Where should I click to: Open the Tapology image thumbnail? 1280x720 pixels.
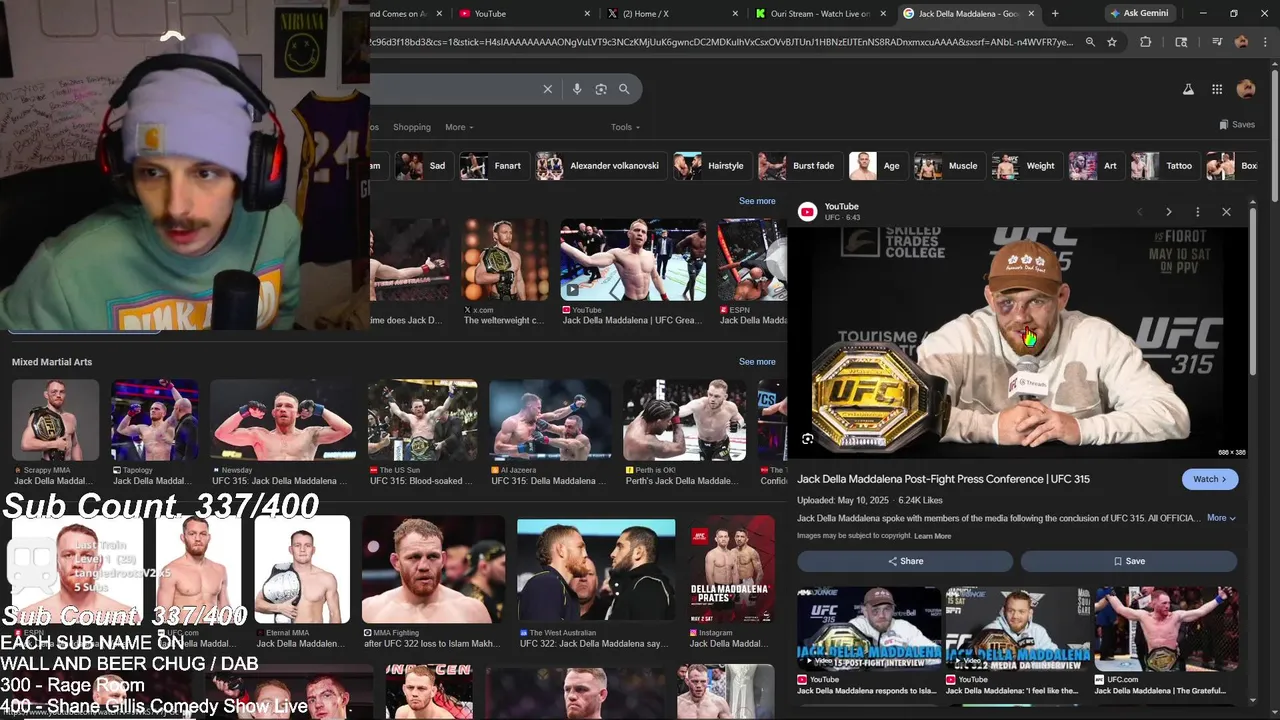pyautogui.click(x=154, y=420)
